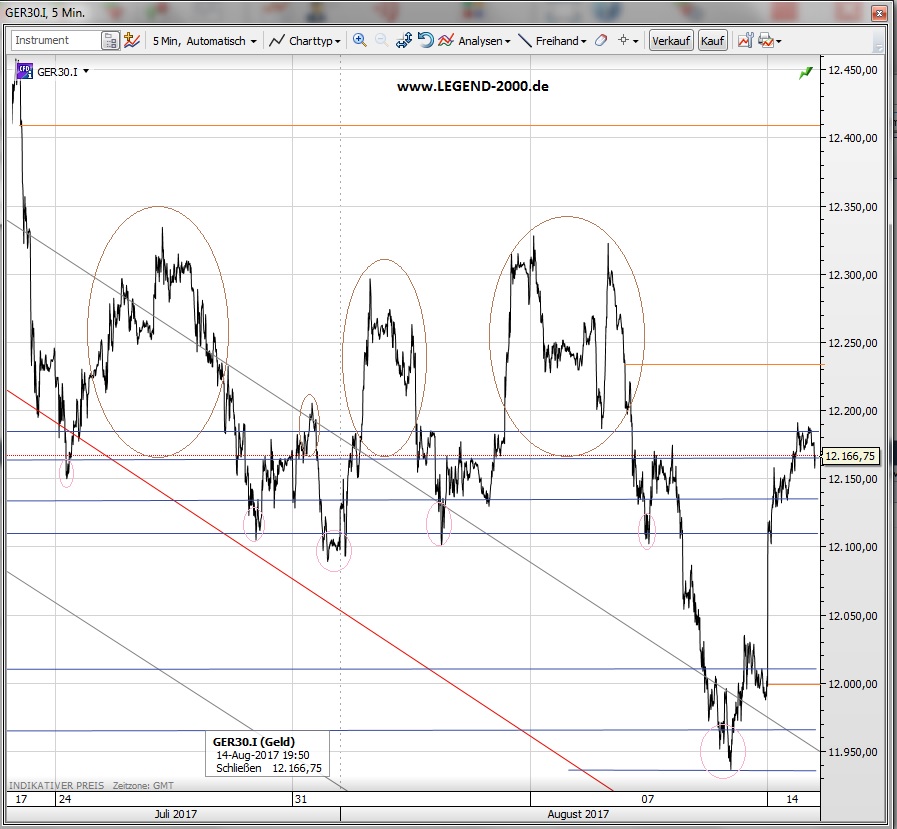Expand the Charttyp dropdown
This screenshot has width=897, height=829.
click(306, 41)
